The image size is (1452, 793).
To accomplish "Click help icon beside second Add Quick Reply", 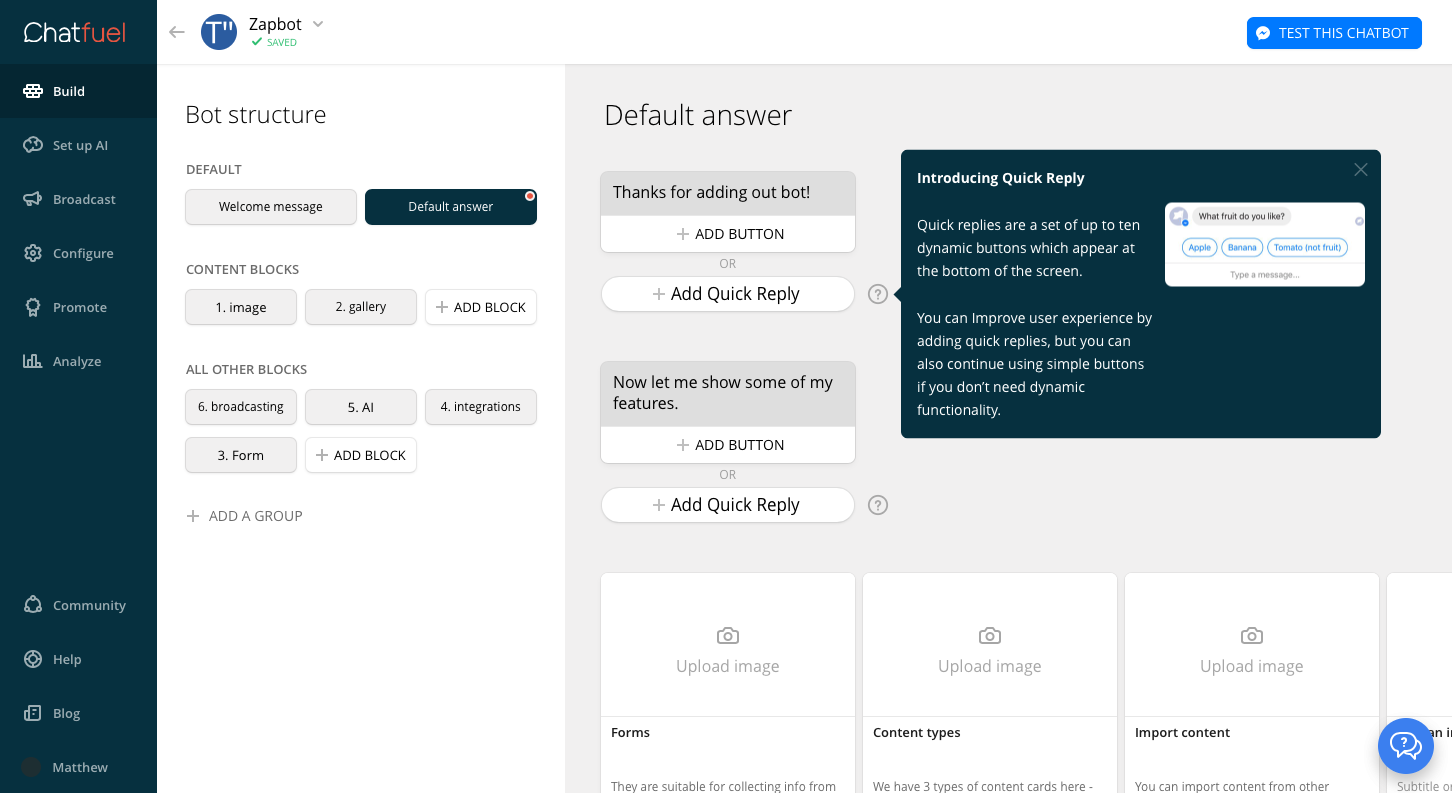I will (x=878, y=505).
